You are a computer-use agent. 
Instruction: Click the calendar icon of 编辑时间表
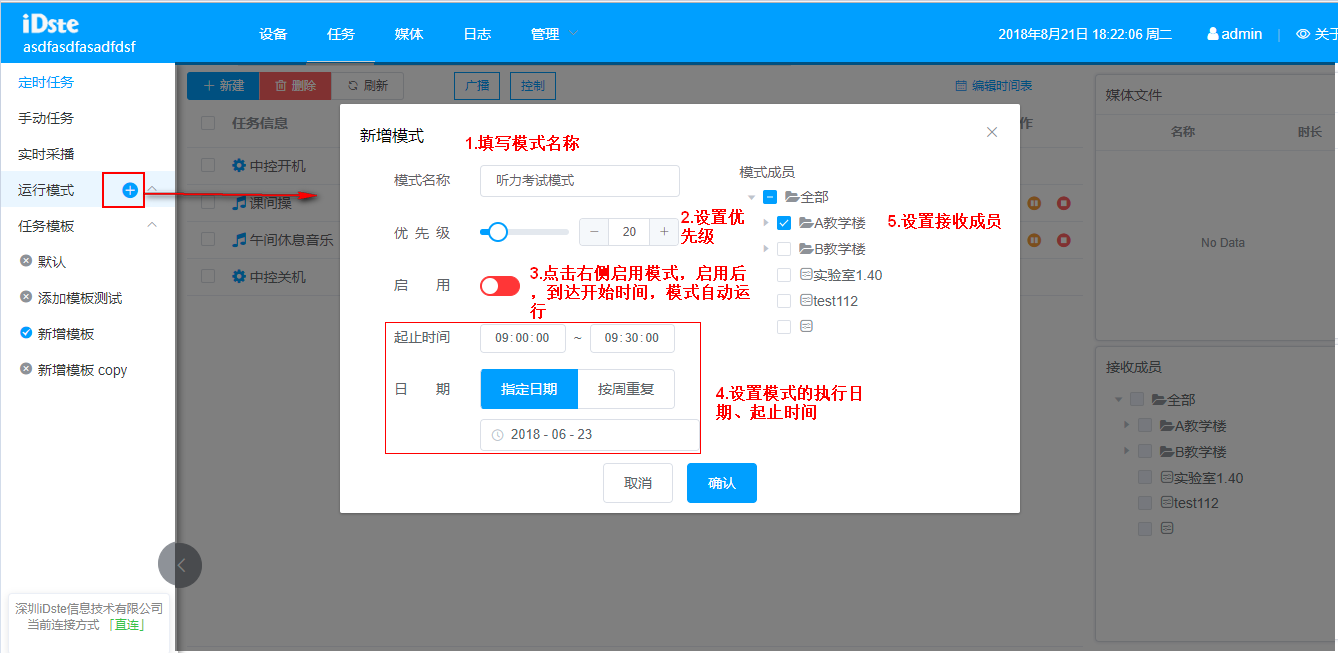tap(961, 86)
